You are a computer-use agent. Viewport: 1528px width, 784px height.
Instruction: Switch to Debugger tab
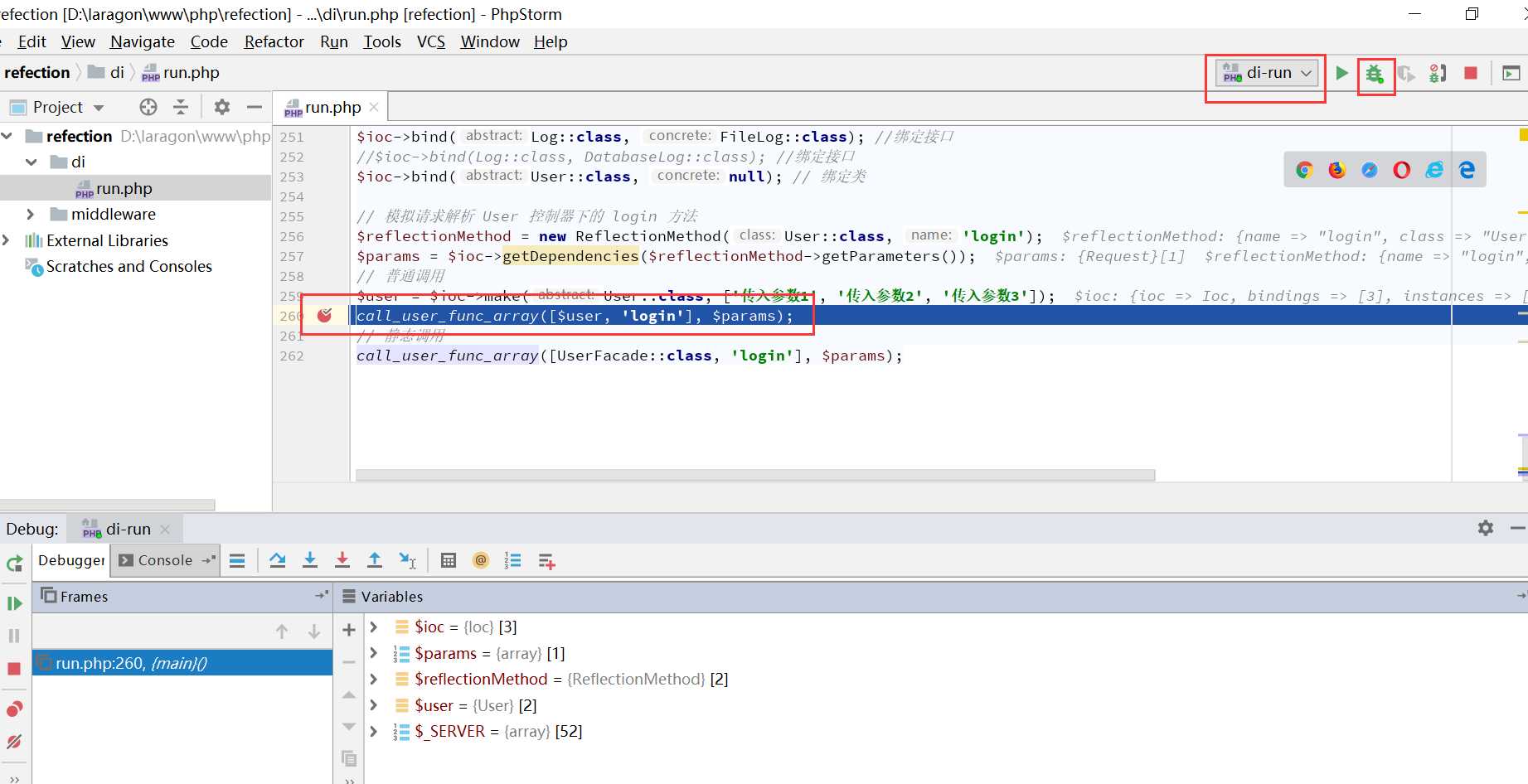pos(71,560)
